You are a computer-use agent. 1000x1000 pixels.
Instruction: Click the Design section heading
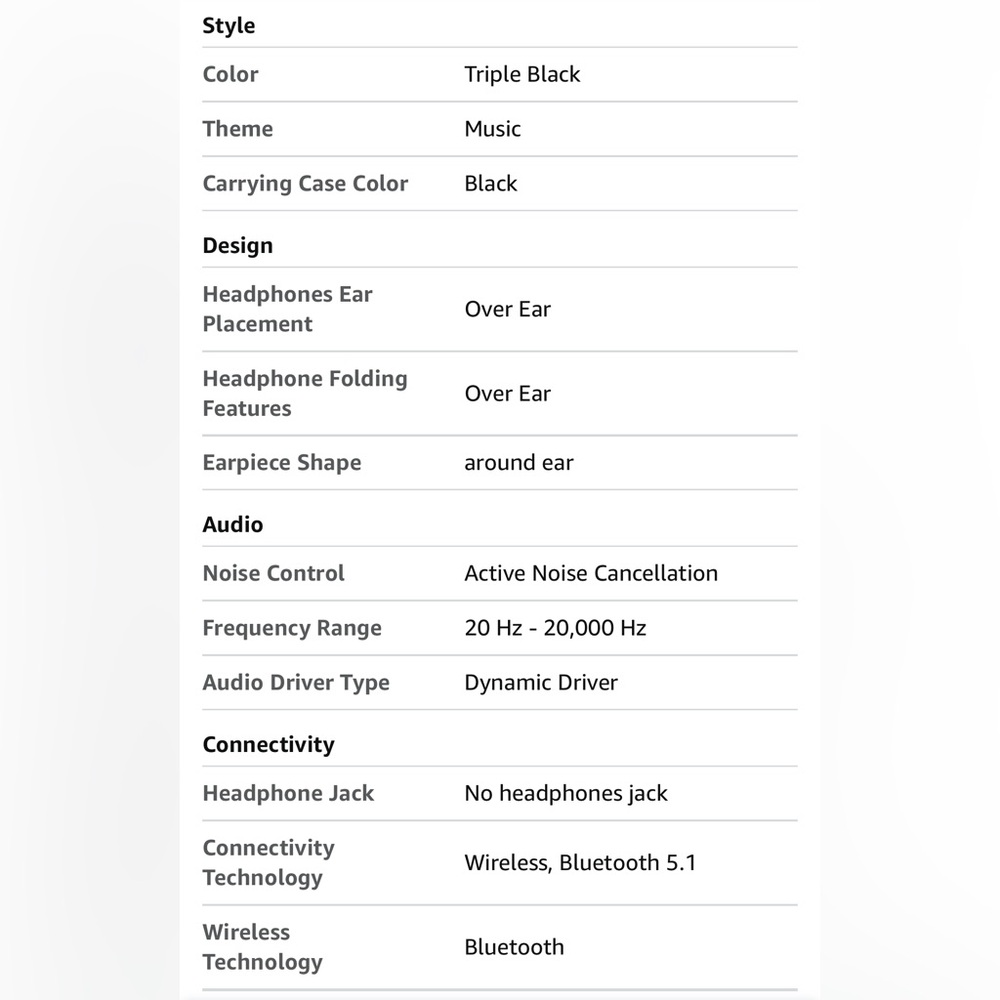pyautogui.click(x=237, y=246)
